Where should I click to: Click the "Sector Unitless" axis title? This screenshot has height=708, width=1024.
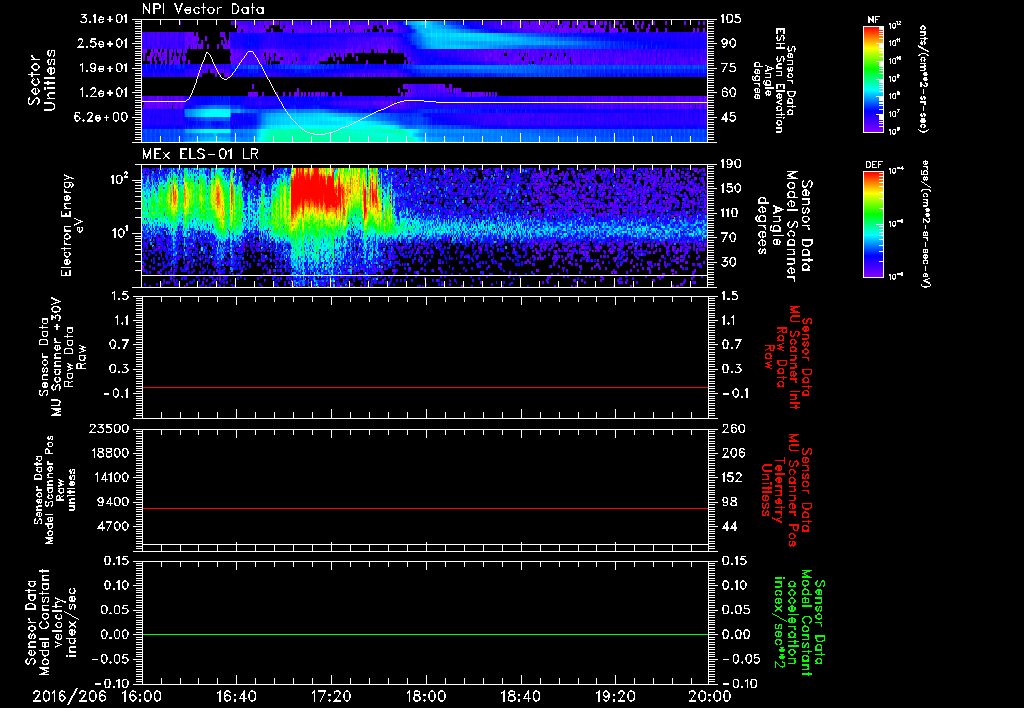click(x=42, y=80)
